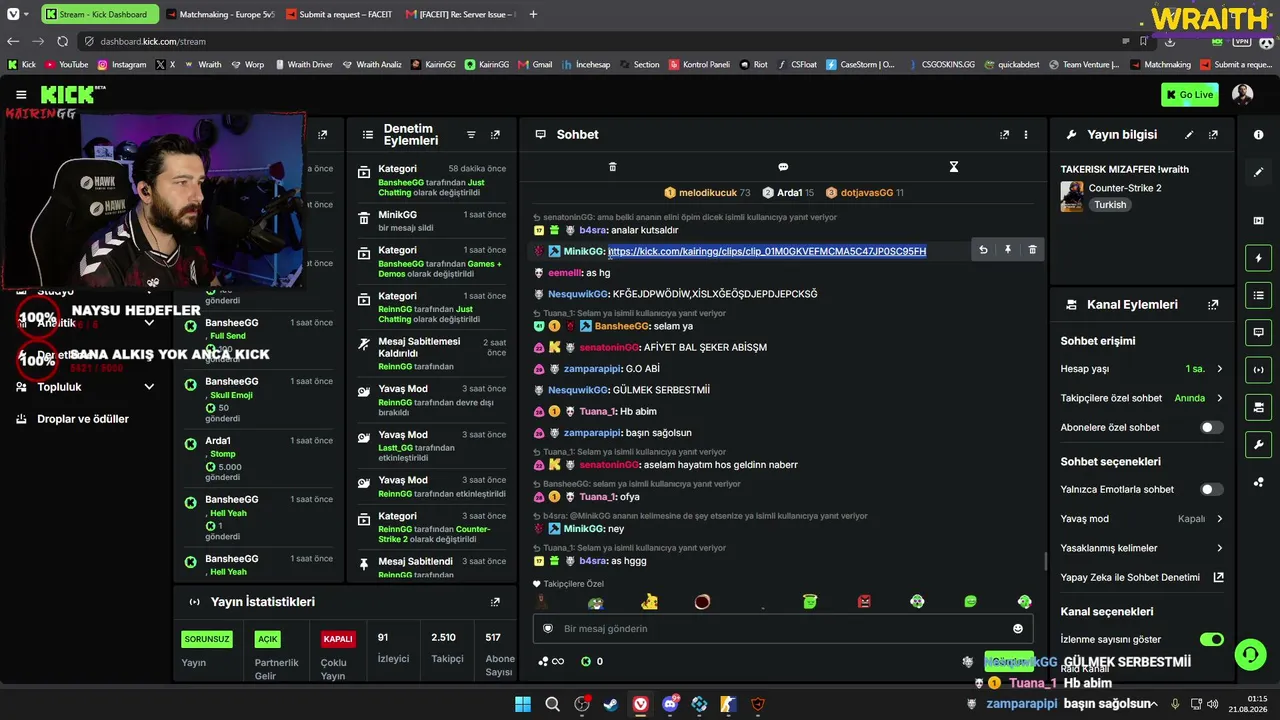This screenshot has height=720, width=1280.
Task: Open the filter in Denetim Eylemleri header
Action: click(x=471, y=135)
